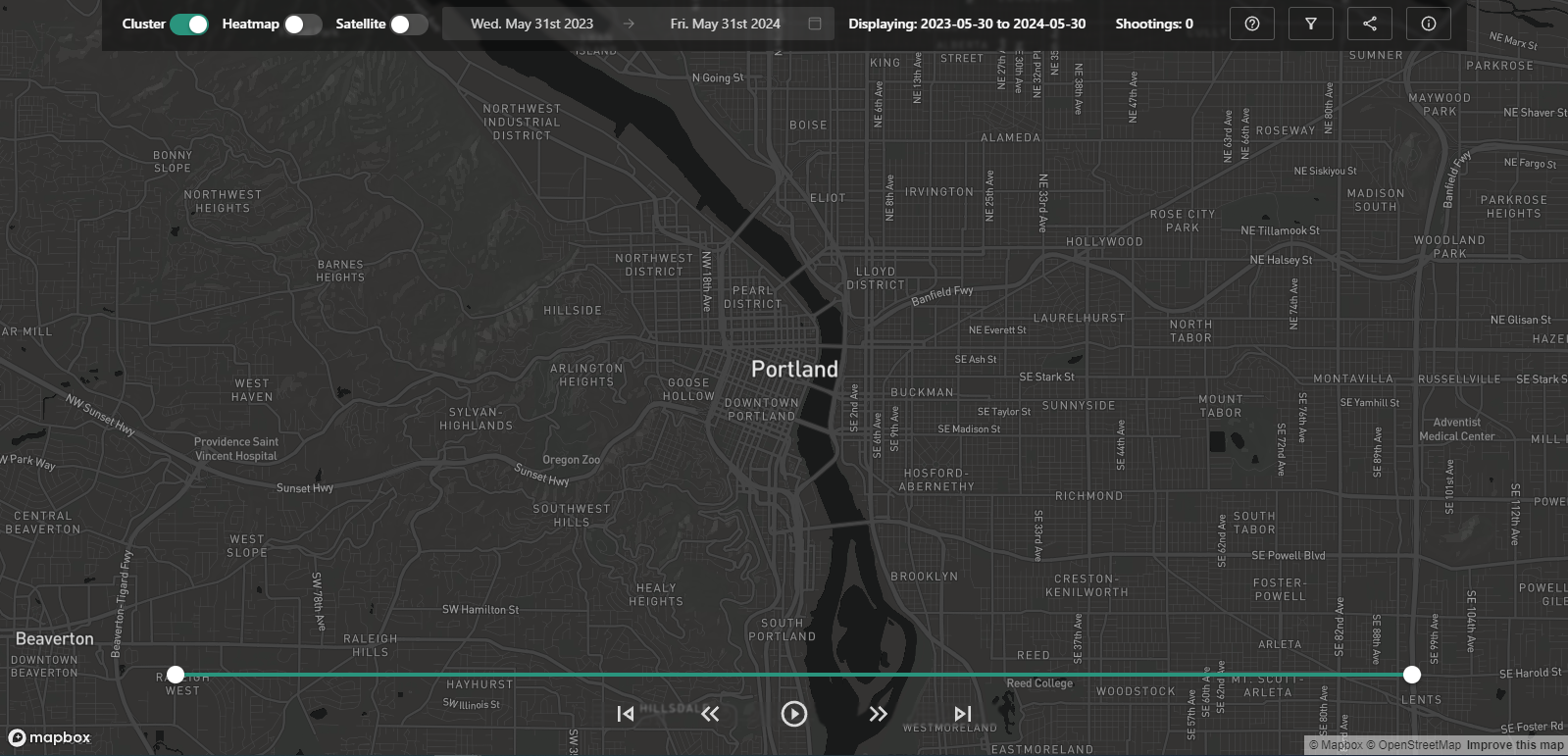The width and height of the screenshot is (1568, 756).
Task: Open the info icon button
Action: [1428, 24]
